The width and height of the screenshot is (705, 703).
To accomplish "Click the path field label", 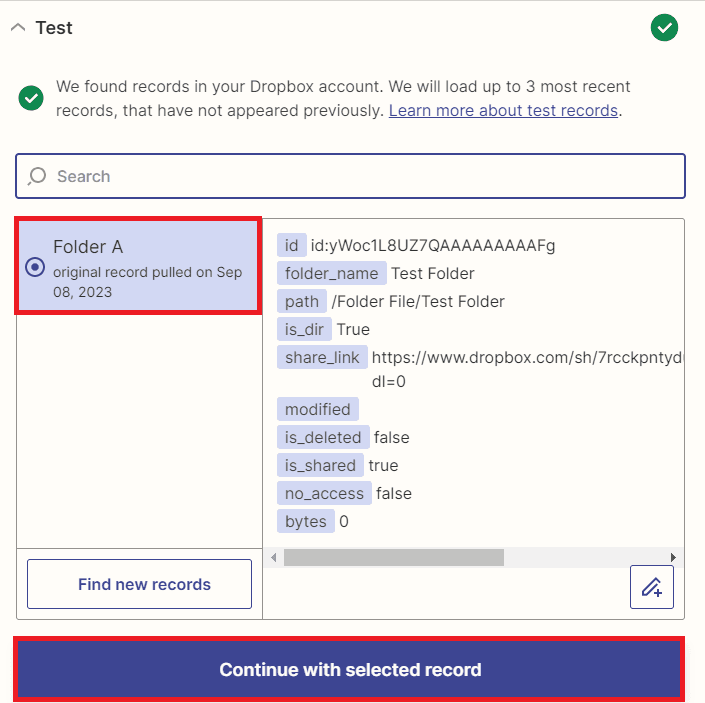I will [x=302, y=301].
